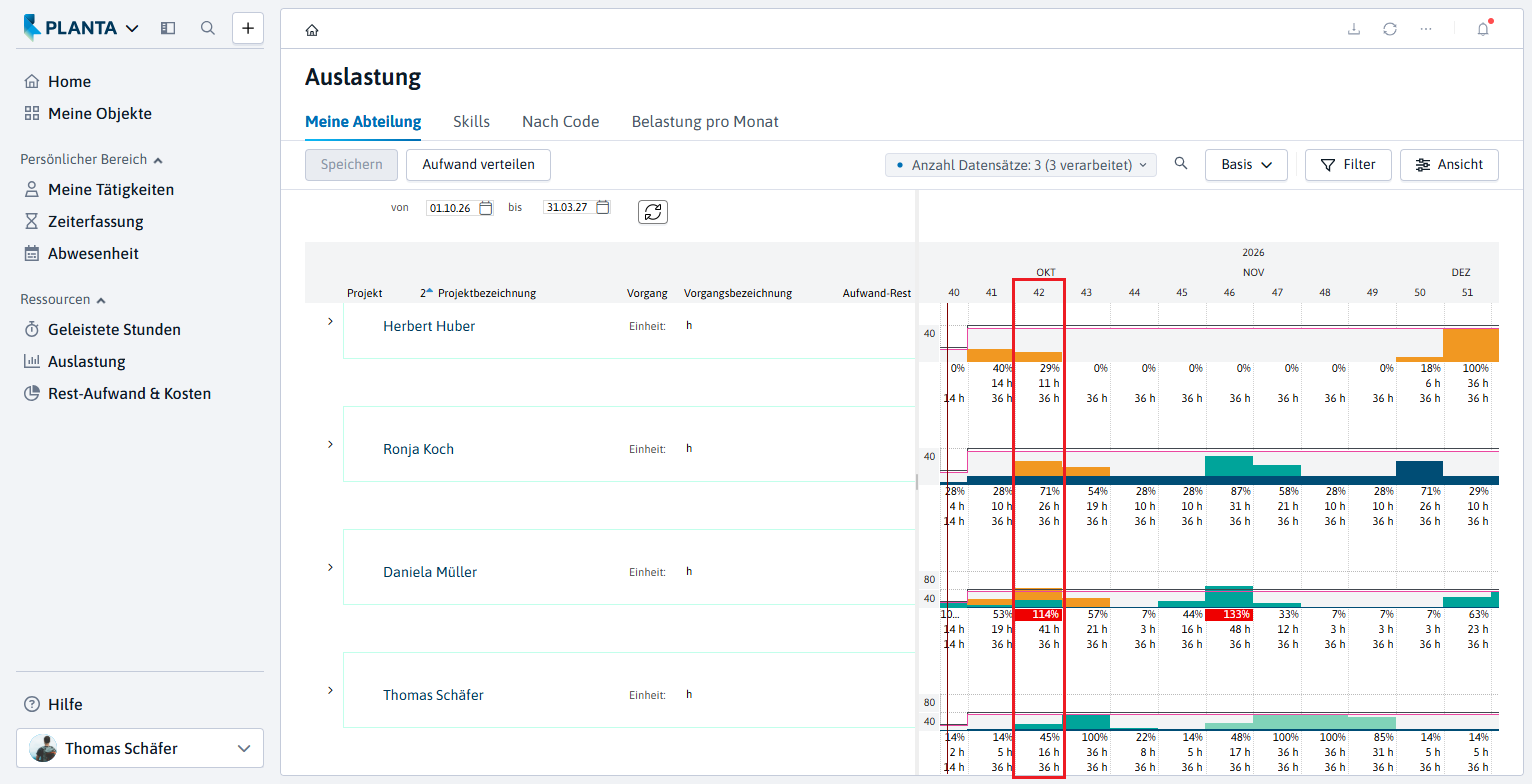Viewport: 1532px width, 784px height.
Task: Expand the Thomas Schäfer row
Action: (x=330, y=690)
